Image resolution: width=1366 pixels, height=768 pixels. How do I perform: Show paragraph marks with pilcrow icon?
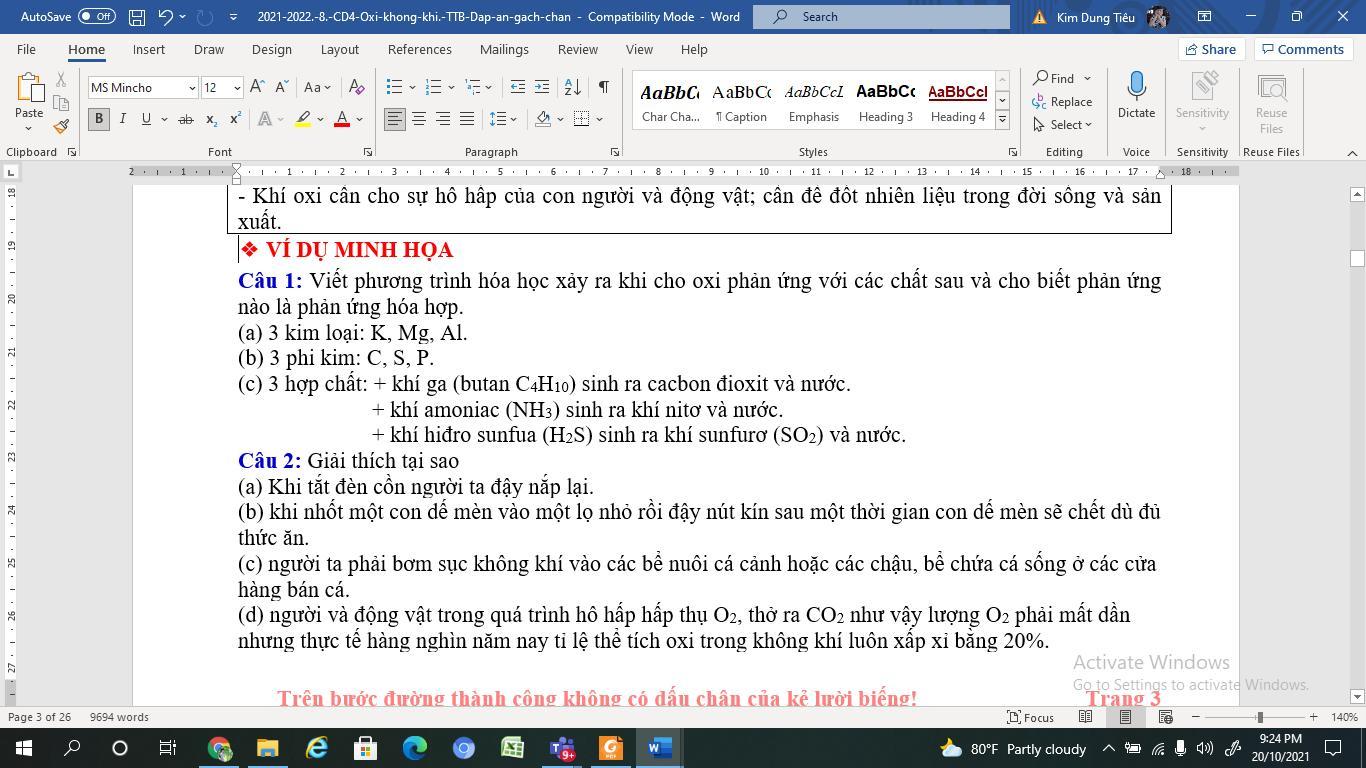pos(603,87)
